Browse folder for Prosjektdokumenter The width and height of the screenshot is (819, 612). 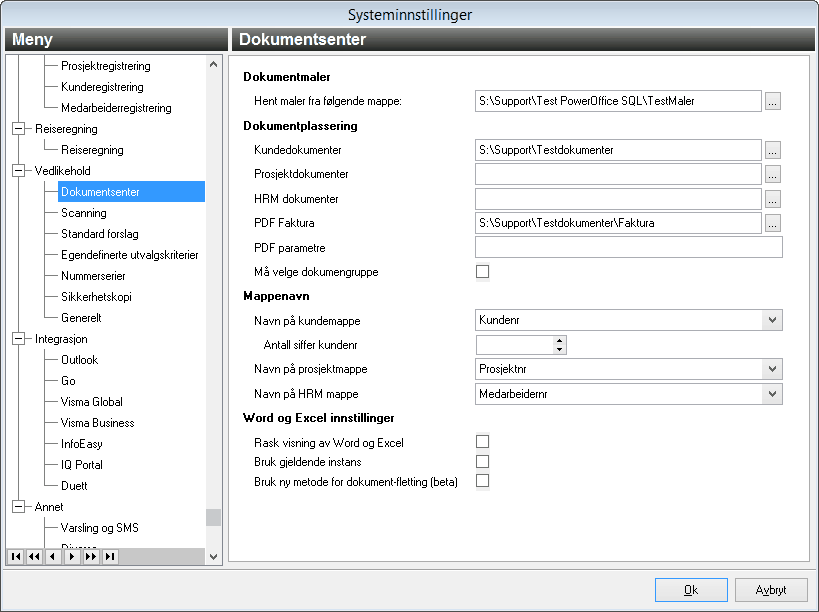(x=773, y=174)
